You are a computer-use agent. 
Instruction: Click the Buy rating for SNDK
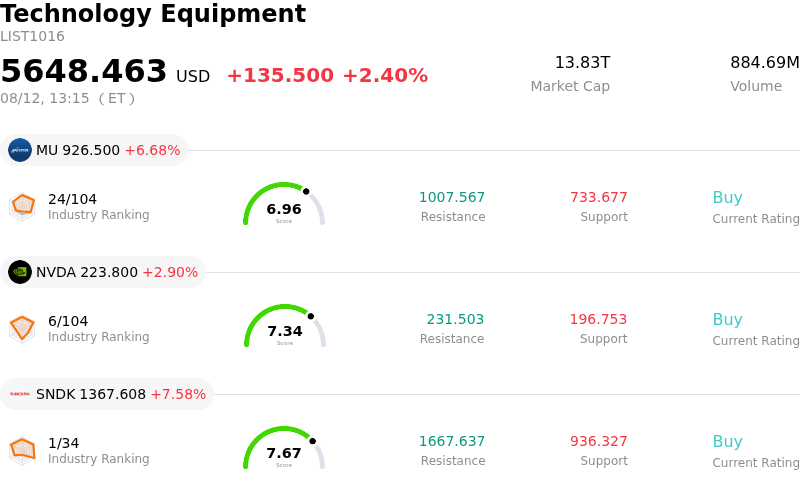pos(728,442)
